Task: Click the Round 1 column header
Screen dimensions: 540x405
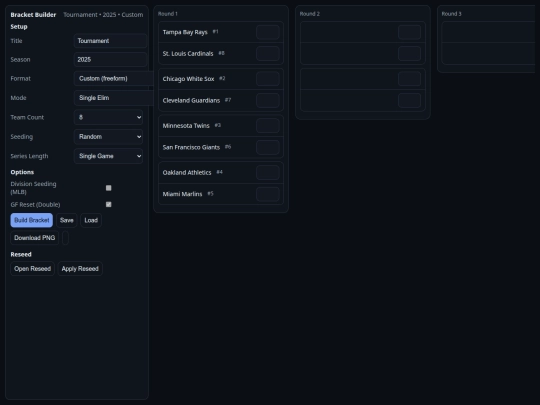Action: pos(168,14)
